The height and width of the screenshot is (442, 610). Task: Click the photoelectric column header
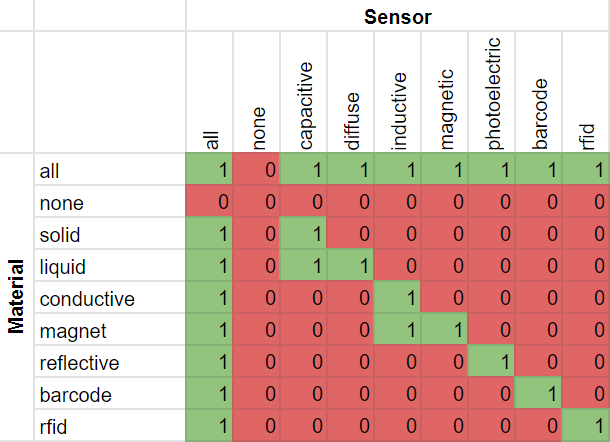(492, 93)
